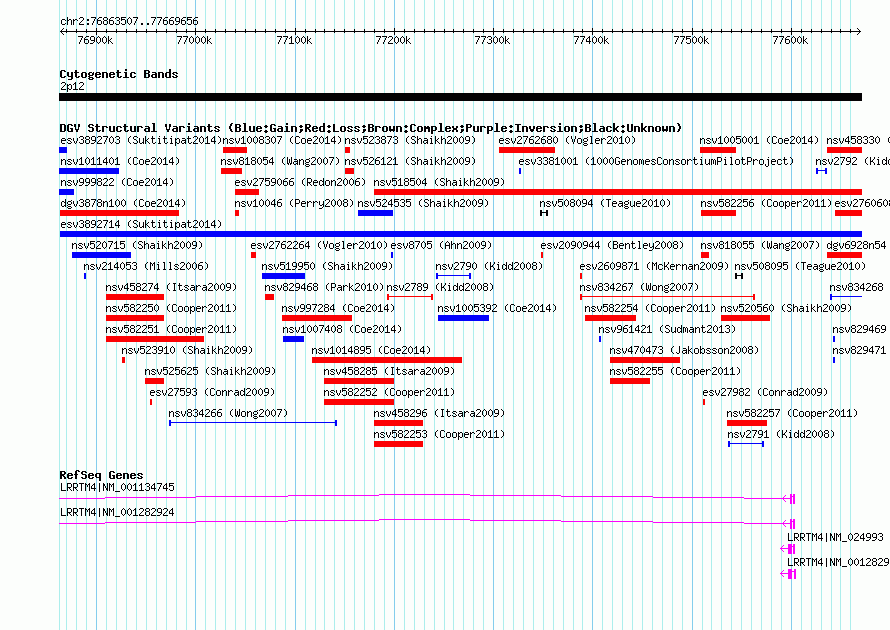This screenshot has width=890, height=630.
Task: Click LRRTM4|NM_024993 gene label
Action: (x=835, y=537)
